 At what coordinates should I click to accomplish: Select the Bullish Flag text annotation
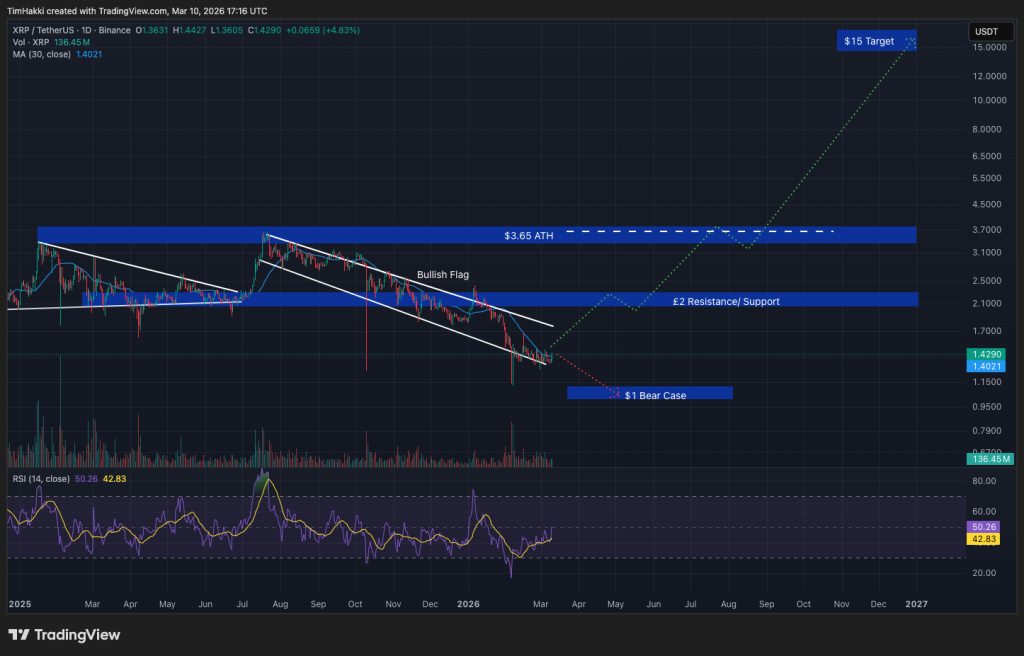[x=442, y=274]
